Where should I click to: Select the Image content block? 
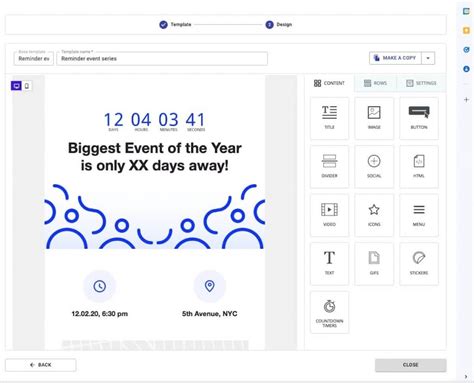[x=374, y=118]
